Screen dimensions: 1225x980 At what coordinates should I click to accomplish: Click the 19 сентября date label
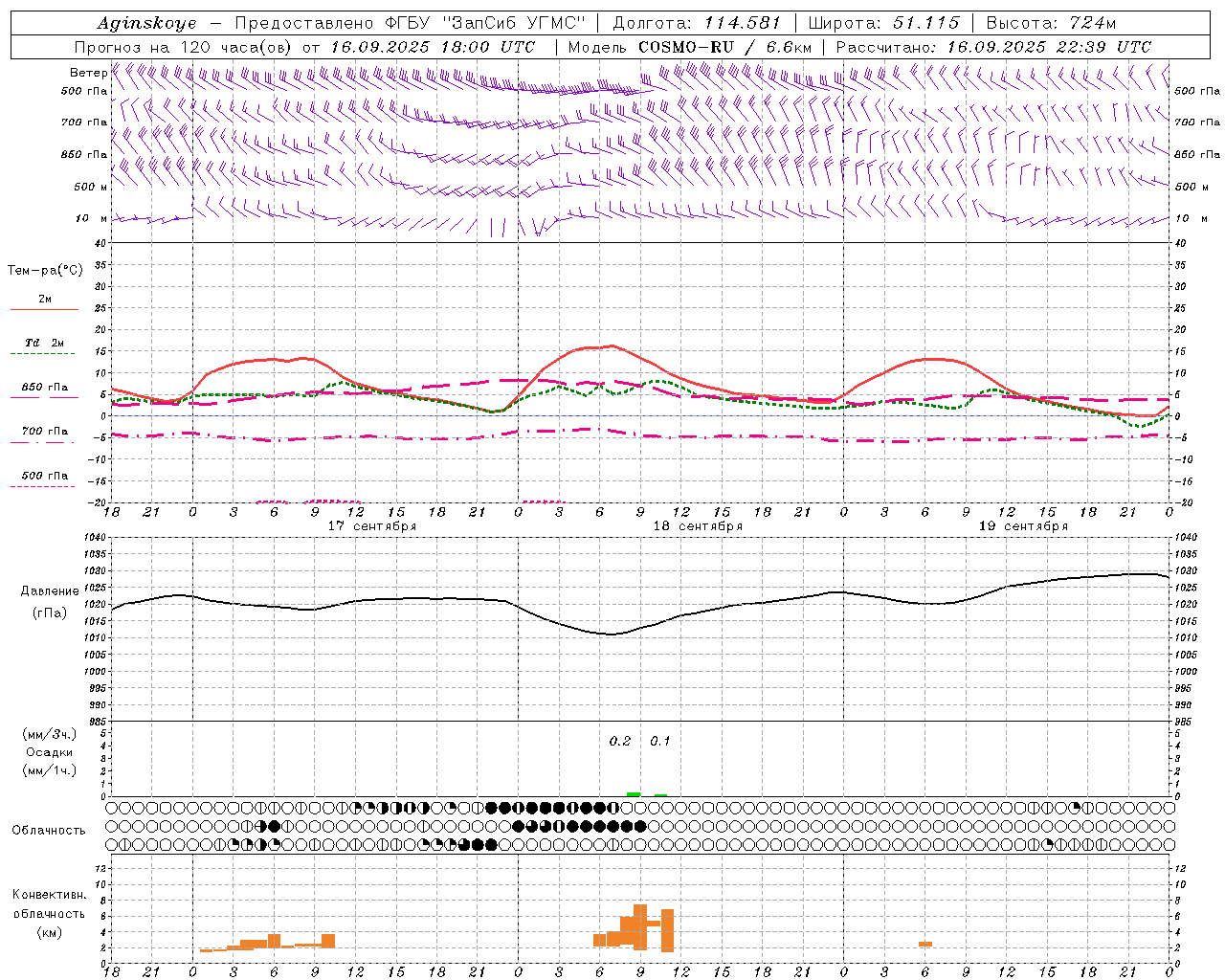pyautogui.click(x=1023, y=526)
